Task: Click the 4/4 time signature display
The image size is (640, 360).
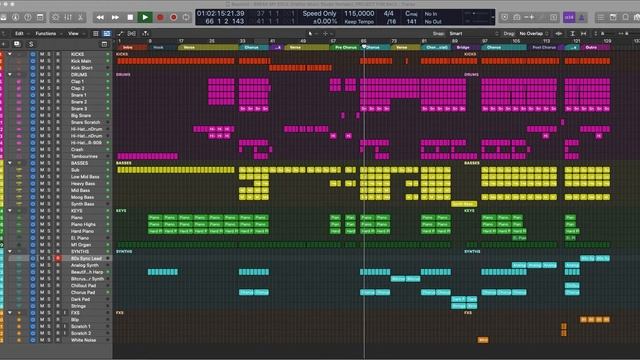Action: point(389,14)
